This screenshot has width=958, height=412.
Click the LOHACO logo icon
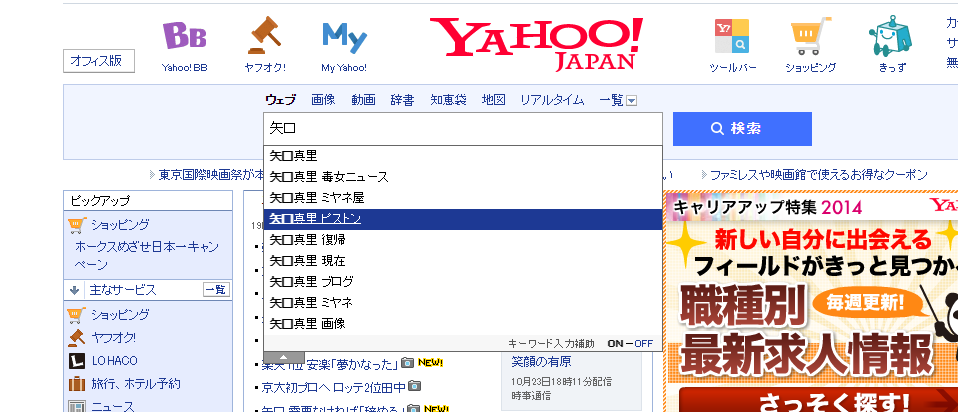pos(76,361)
